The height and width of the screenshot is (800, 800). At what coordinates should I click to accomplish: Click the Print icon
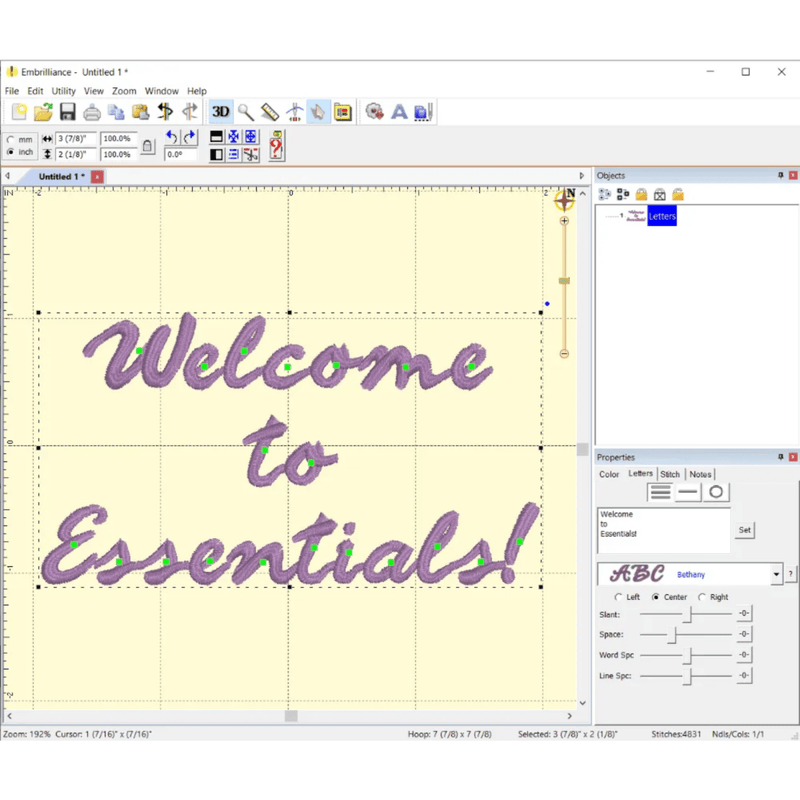(92, 112)
